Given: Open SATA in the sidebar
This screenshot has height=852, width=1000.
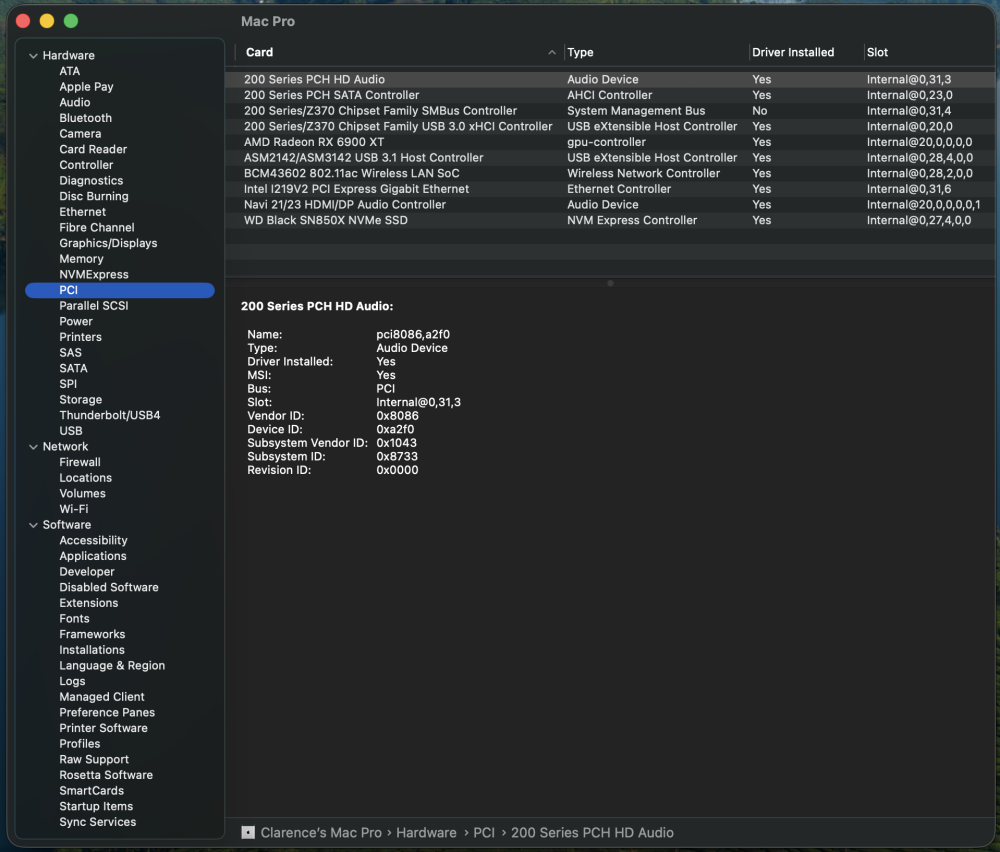Looking at the screenshot, I should pos(73,368).
